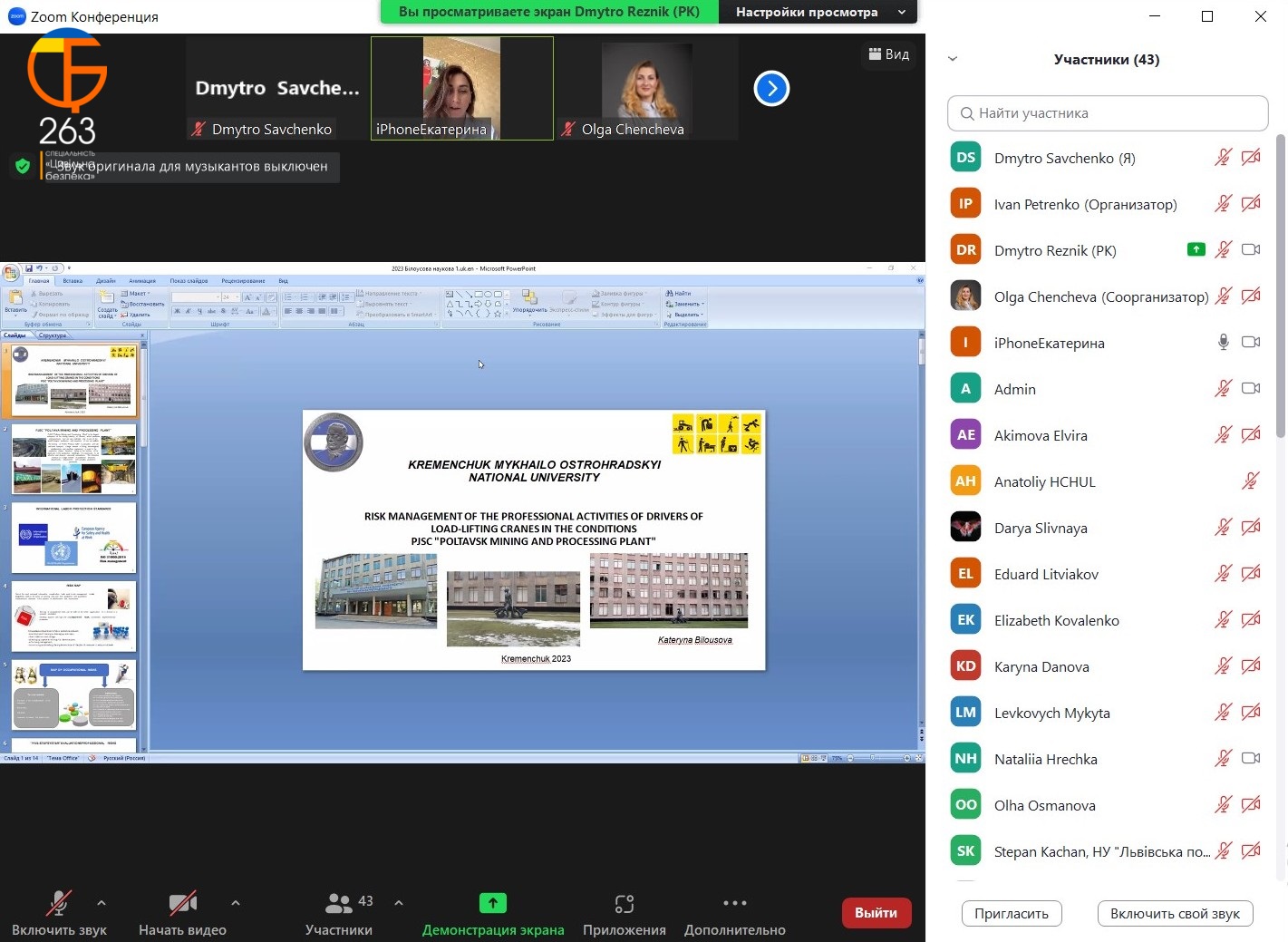Open the Дизайн ribbon tab
Image resolution: width=1288 pixels, height=942 pixels.
tap(105, 281)
